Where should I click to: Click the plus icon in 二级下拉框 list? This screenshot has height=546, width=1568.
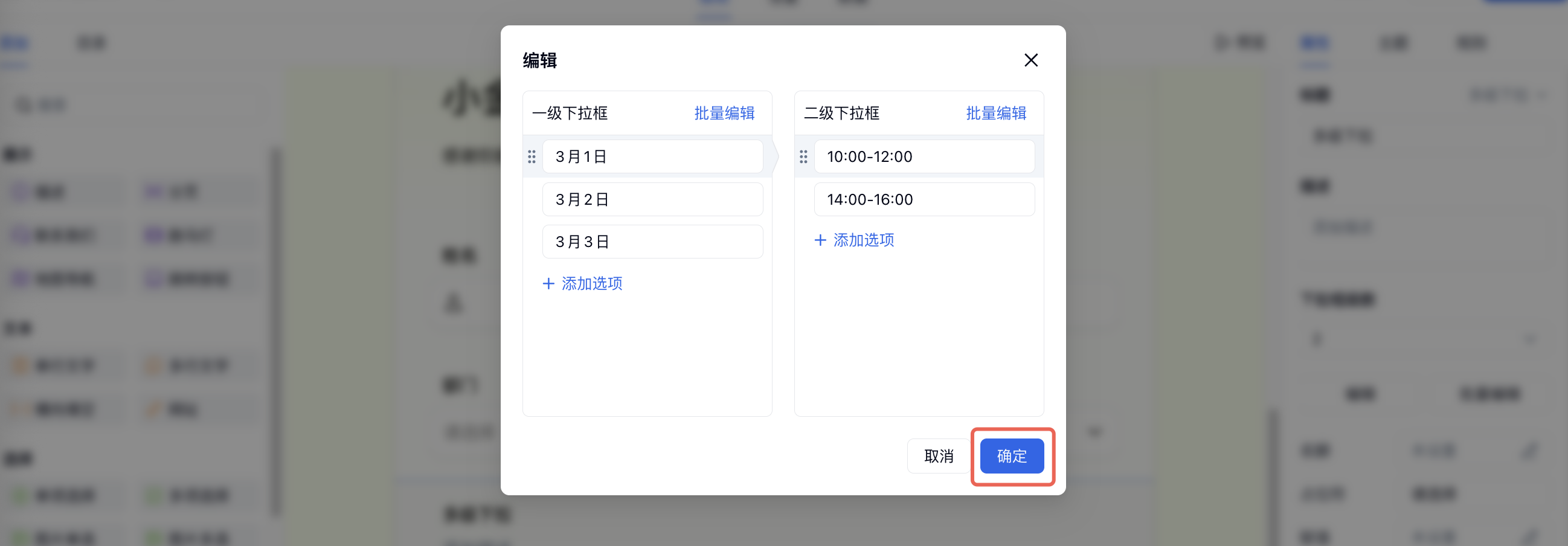[820, 240]
